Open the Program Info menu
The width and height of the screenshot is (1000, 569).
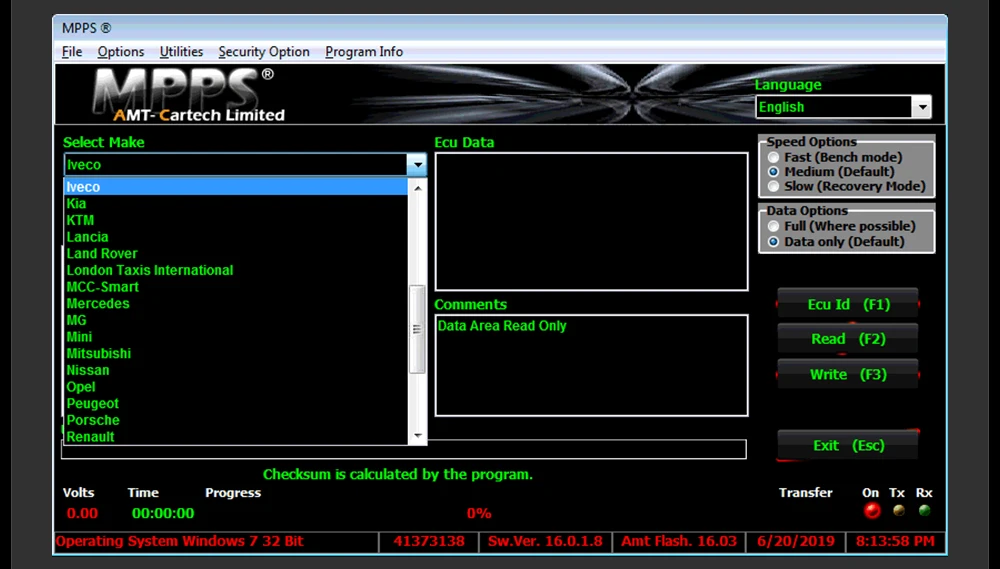[364, 52]
